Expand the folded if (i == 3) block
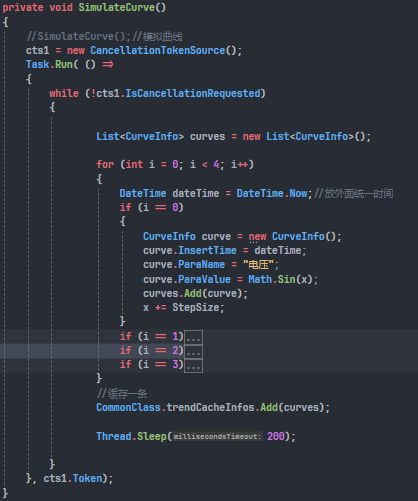This screenshot has width=418, height=501. [193, 365]
